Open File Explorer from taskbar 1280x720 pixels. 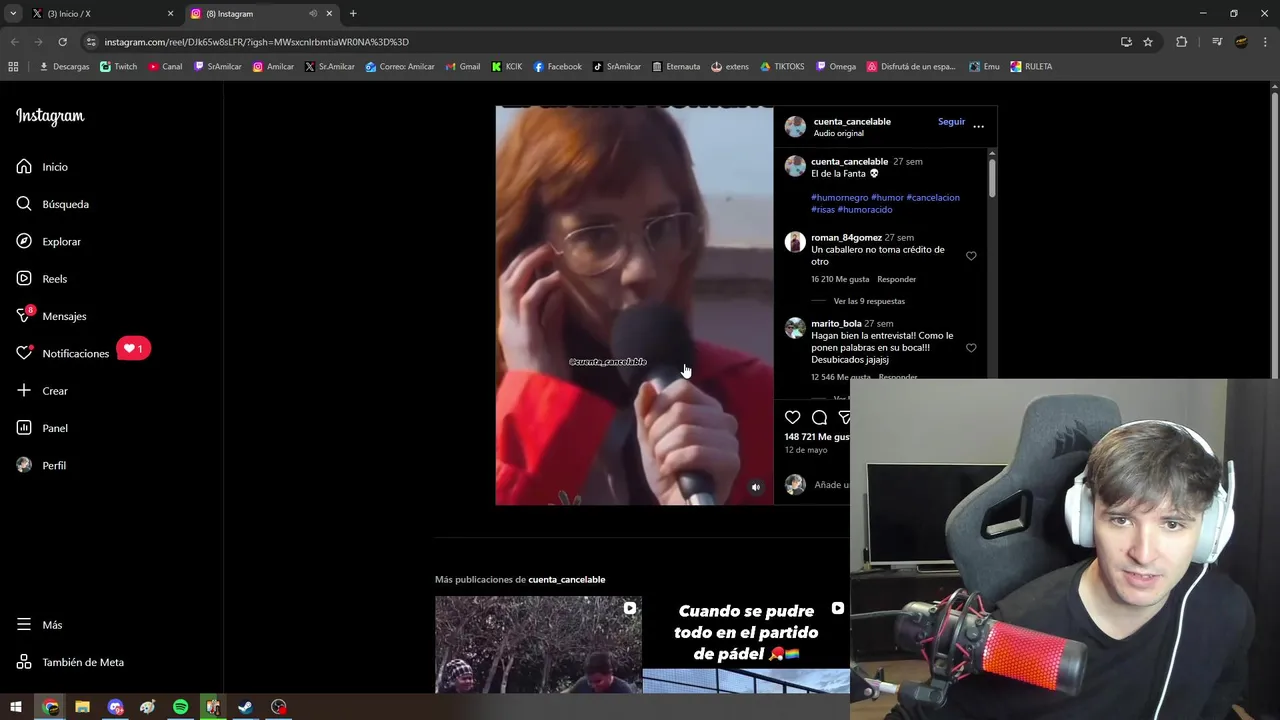[x=82, y=707]
